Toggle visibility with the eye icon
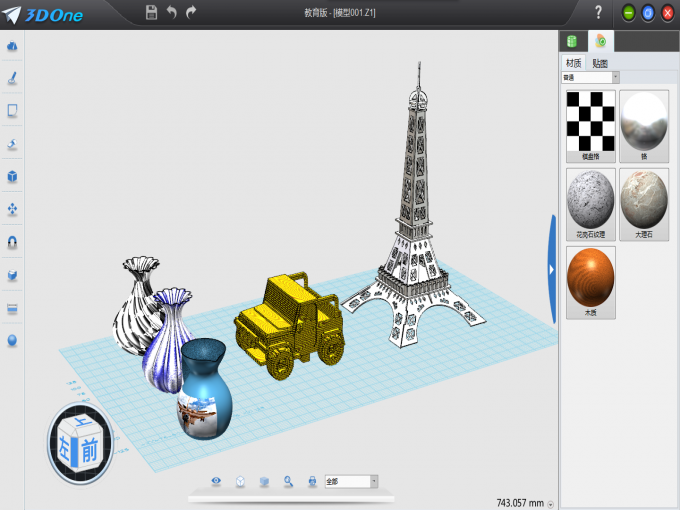Viewport: 680px width, 510px height. [216, 481]
